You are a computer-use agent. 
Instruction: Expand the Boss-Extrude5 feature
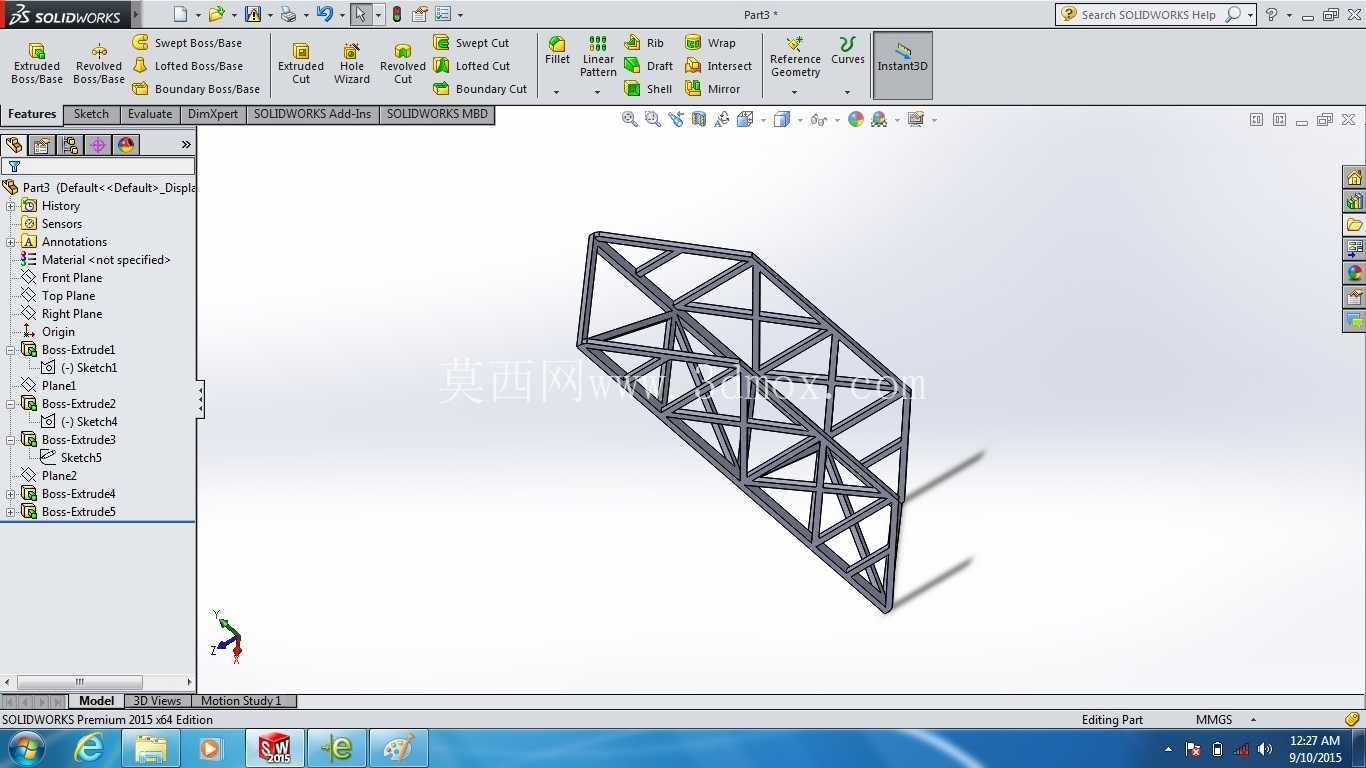click(x=11, y=512)
